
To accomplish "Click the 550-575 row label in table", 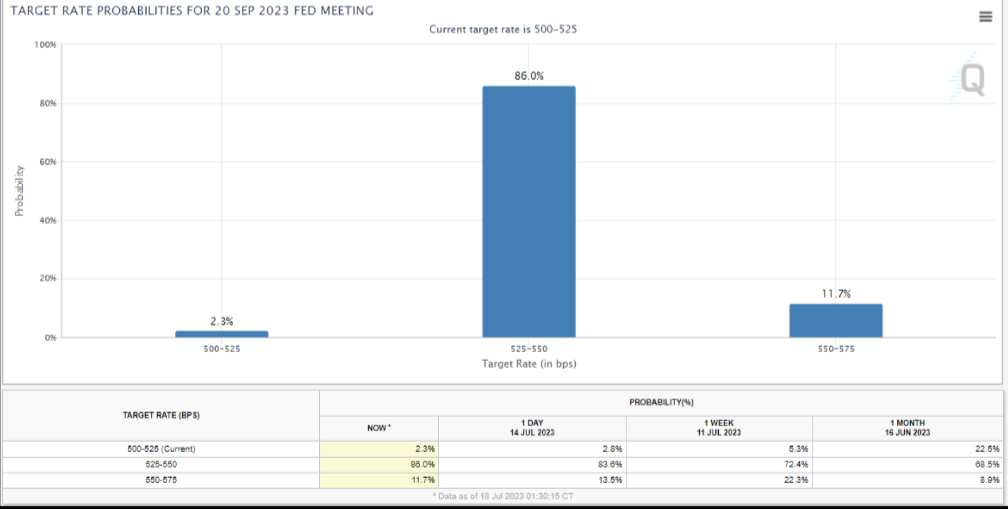I will pos(161,480).
